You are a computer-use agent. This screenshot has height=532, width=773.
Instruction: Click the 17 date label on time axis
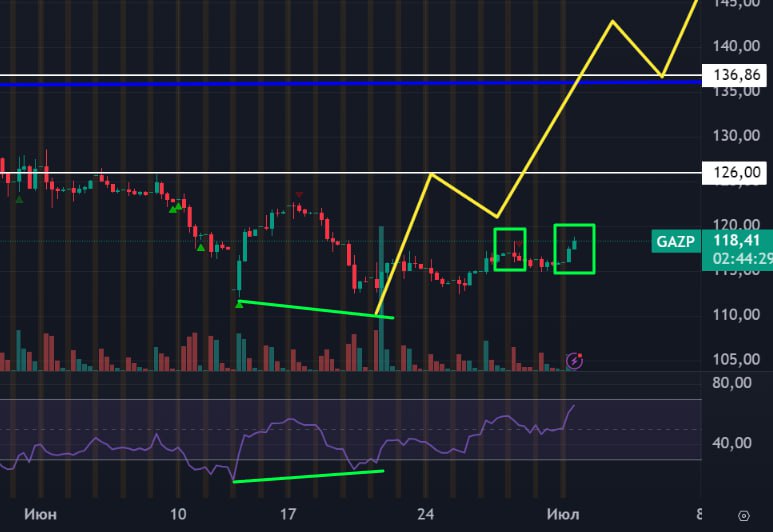point(288,515)
